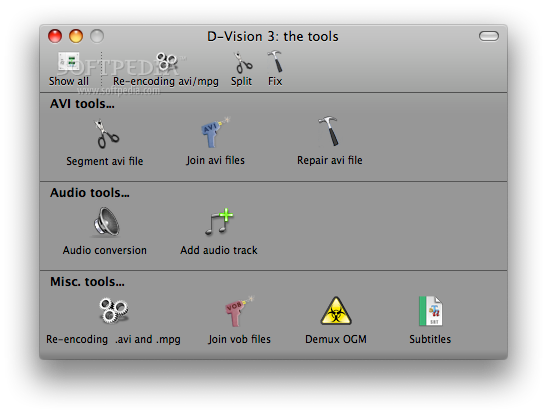This screenshot has height=414, width=547.
Task: Open the Audio conversion speaker icon
Action: pyautogui.click(x=106, y=222)
